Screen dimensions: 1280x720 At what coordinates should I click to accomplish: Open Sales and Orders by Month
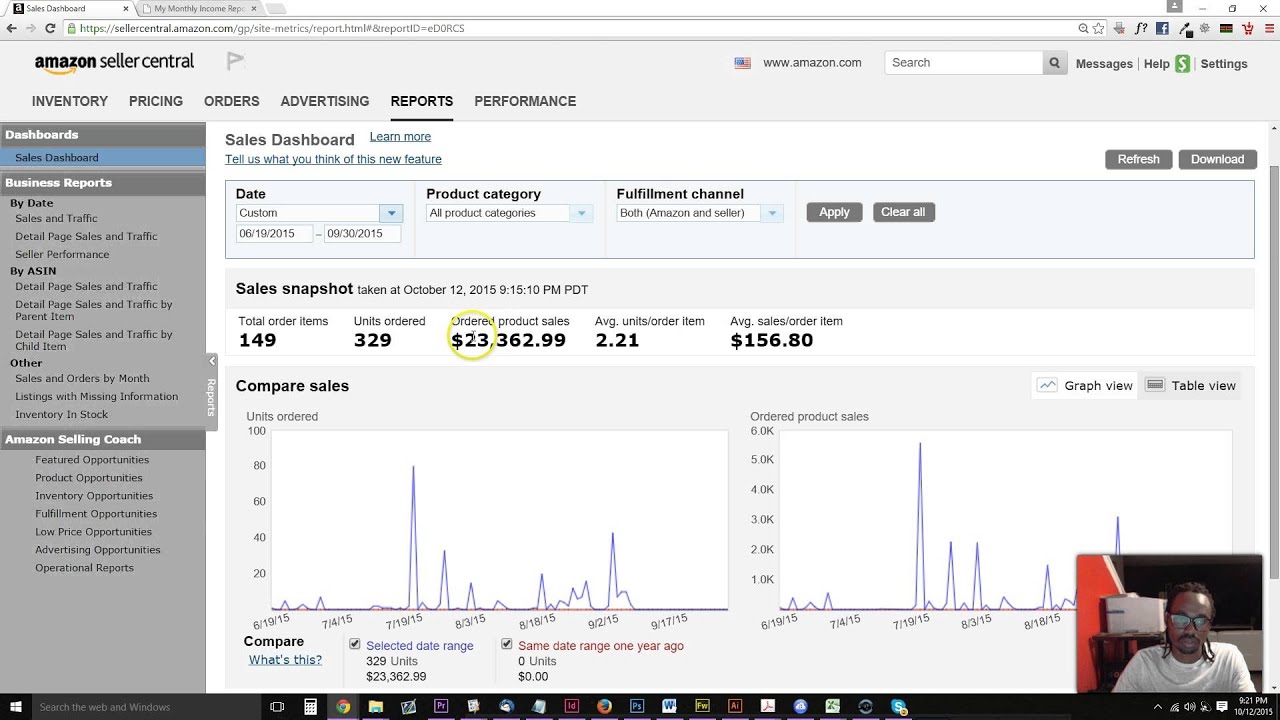[x=82, y=378]
